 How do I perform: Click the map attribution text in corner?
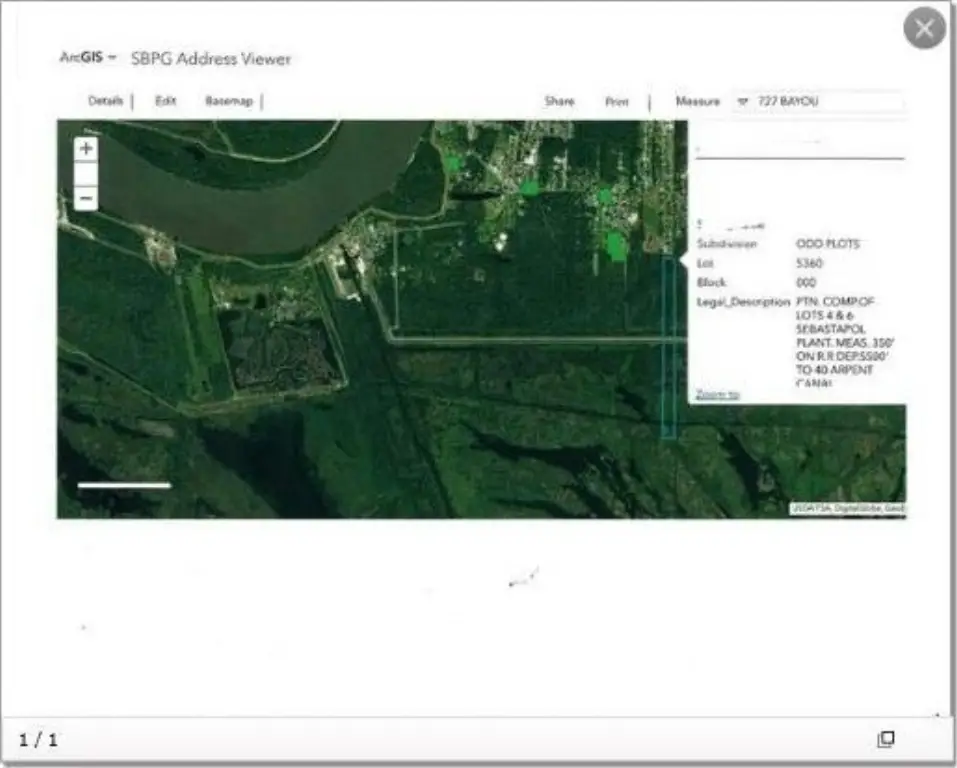pos(847,509)
